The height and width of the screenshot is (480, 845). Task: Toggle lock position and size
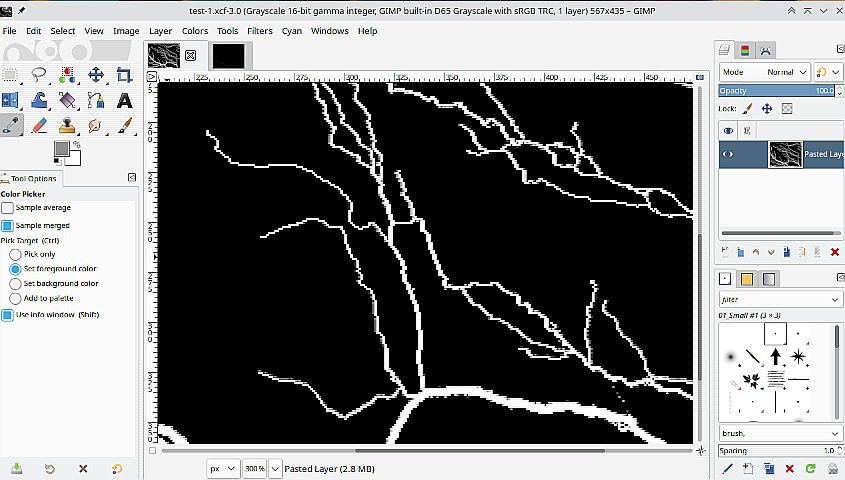pos(767,109)
